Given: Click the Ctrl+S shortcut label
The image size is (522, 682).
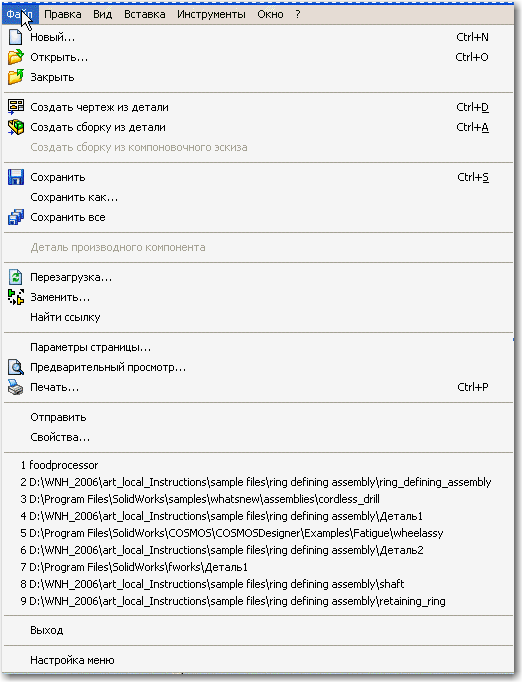Looking at the screenshot, I should [473, 177].
